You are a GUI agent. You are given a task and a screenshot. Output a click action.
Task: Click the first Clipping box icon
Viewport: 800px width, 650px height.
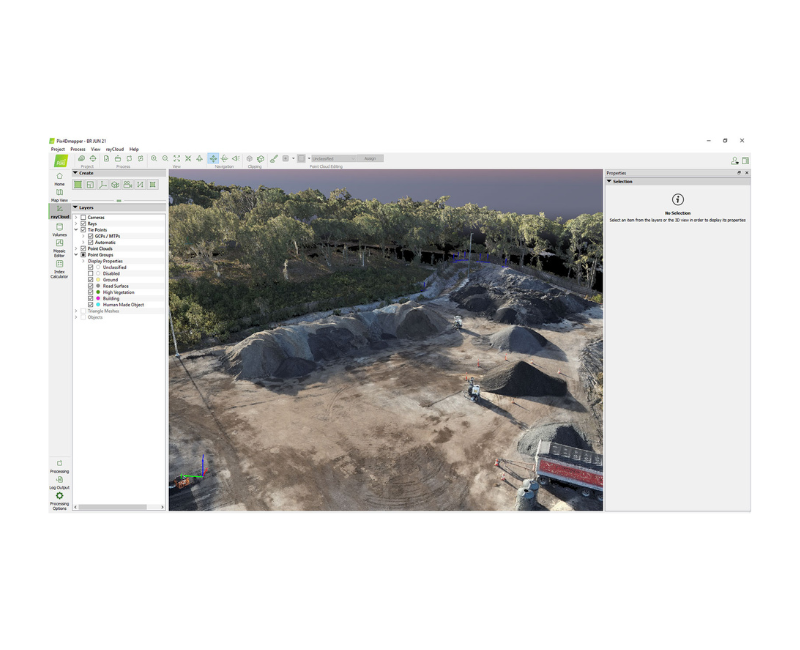click(249, 159)
